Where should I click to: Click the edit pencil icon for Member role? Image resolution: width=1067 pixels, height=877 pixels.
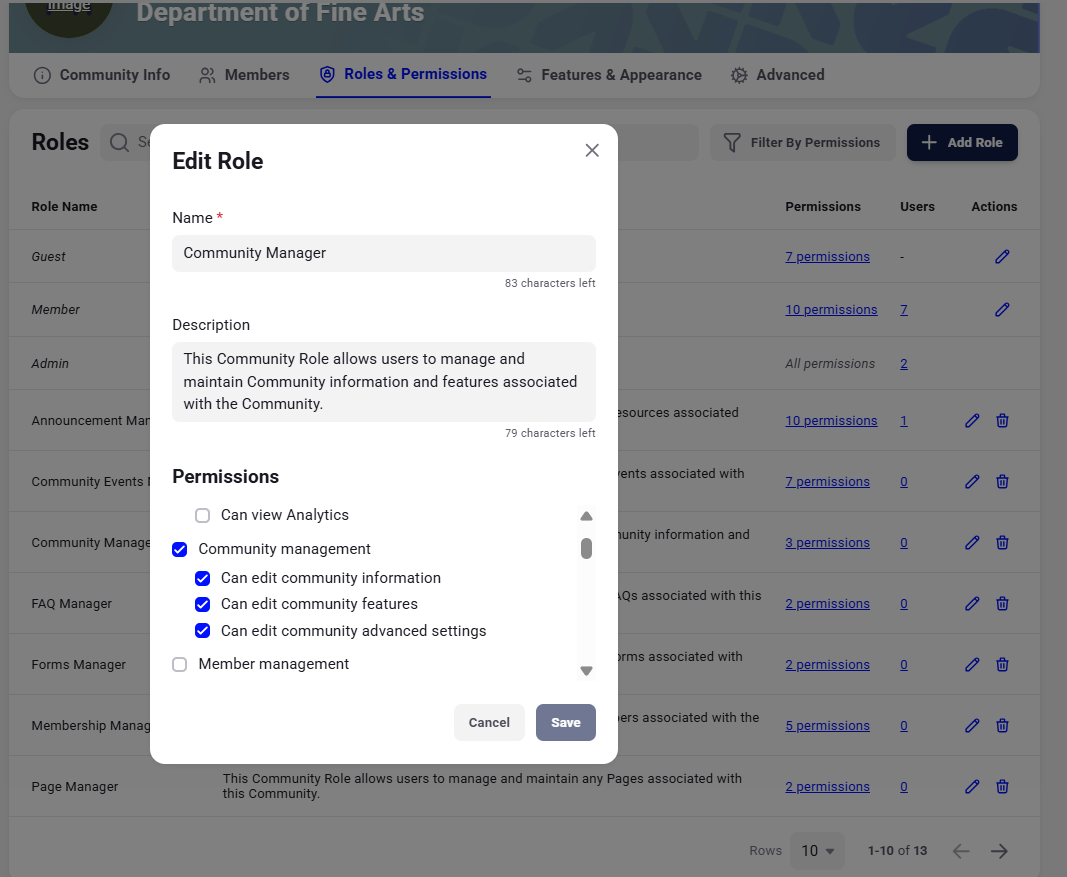[1002, 310]
